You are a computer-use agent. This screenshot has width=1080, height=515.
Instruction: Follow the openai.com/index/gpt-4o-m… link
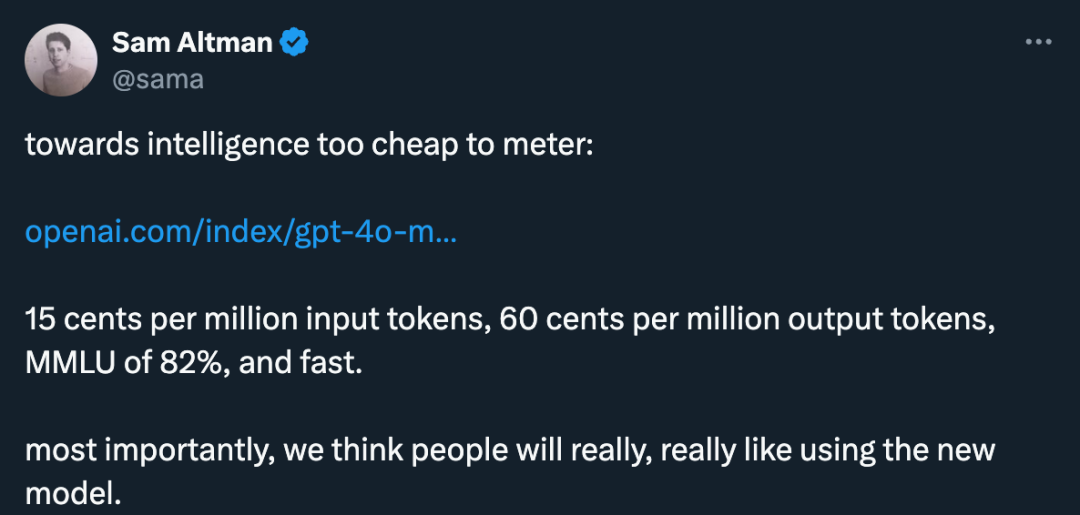point(240,232)
